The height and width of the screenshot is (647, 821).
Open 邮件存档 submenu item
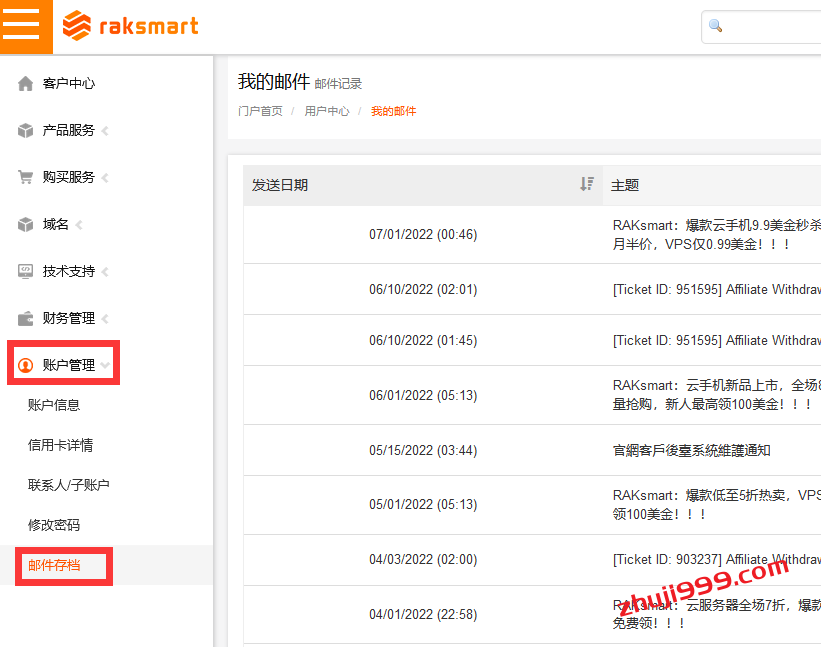tap(54, 565)
